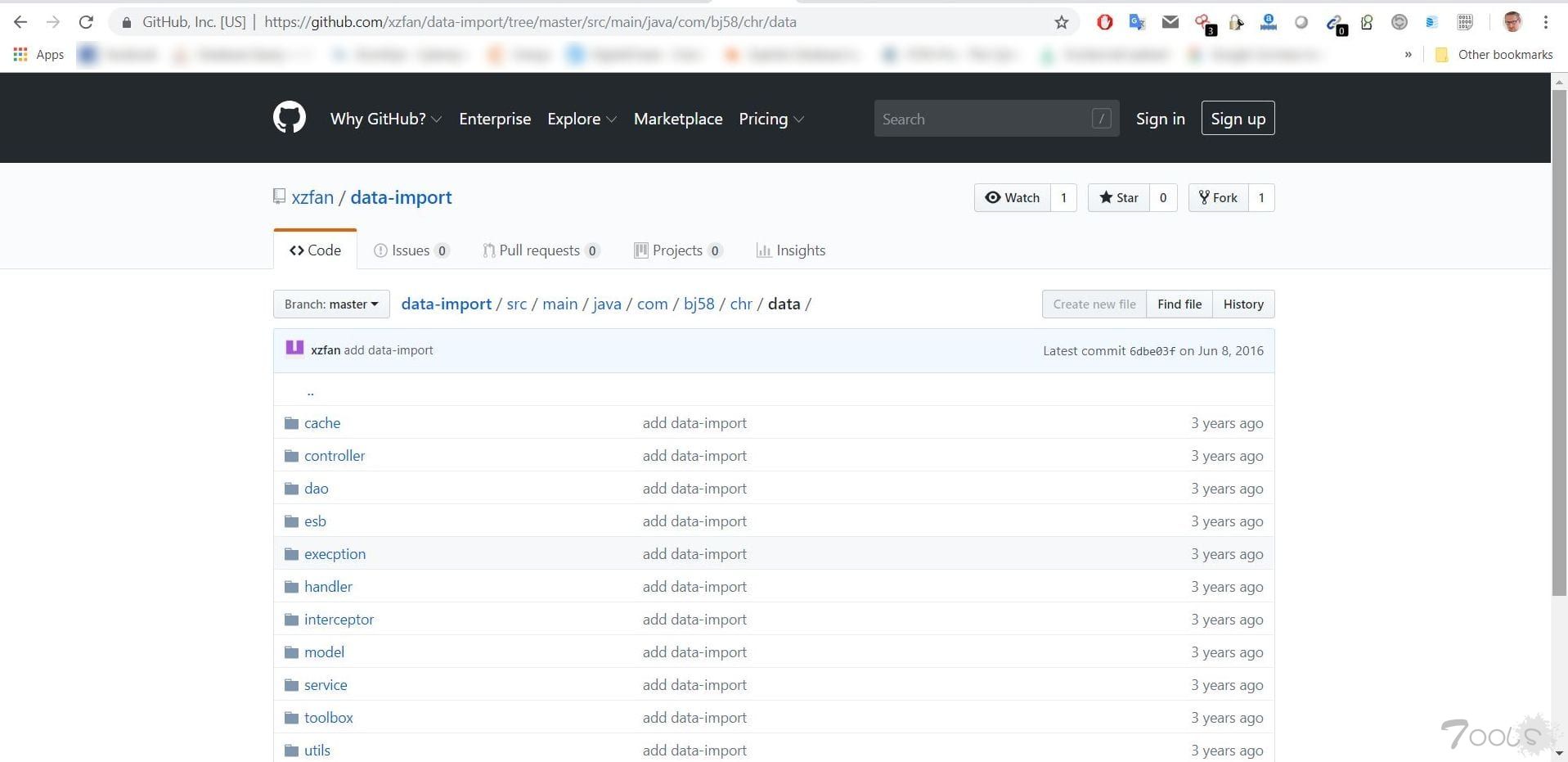The height and width of the screenshot is (762, 1568).
Task: Expand the Why GitHub? menu
Action: pyautogui.click(x=385, y=119)
